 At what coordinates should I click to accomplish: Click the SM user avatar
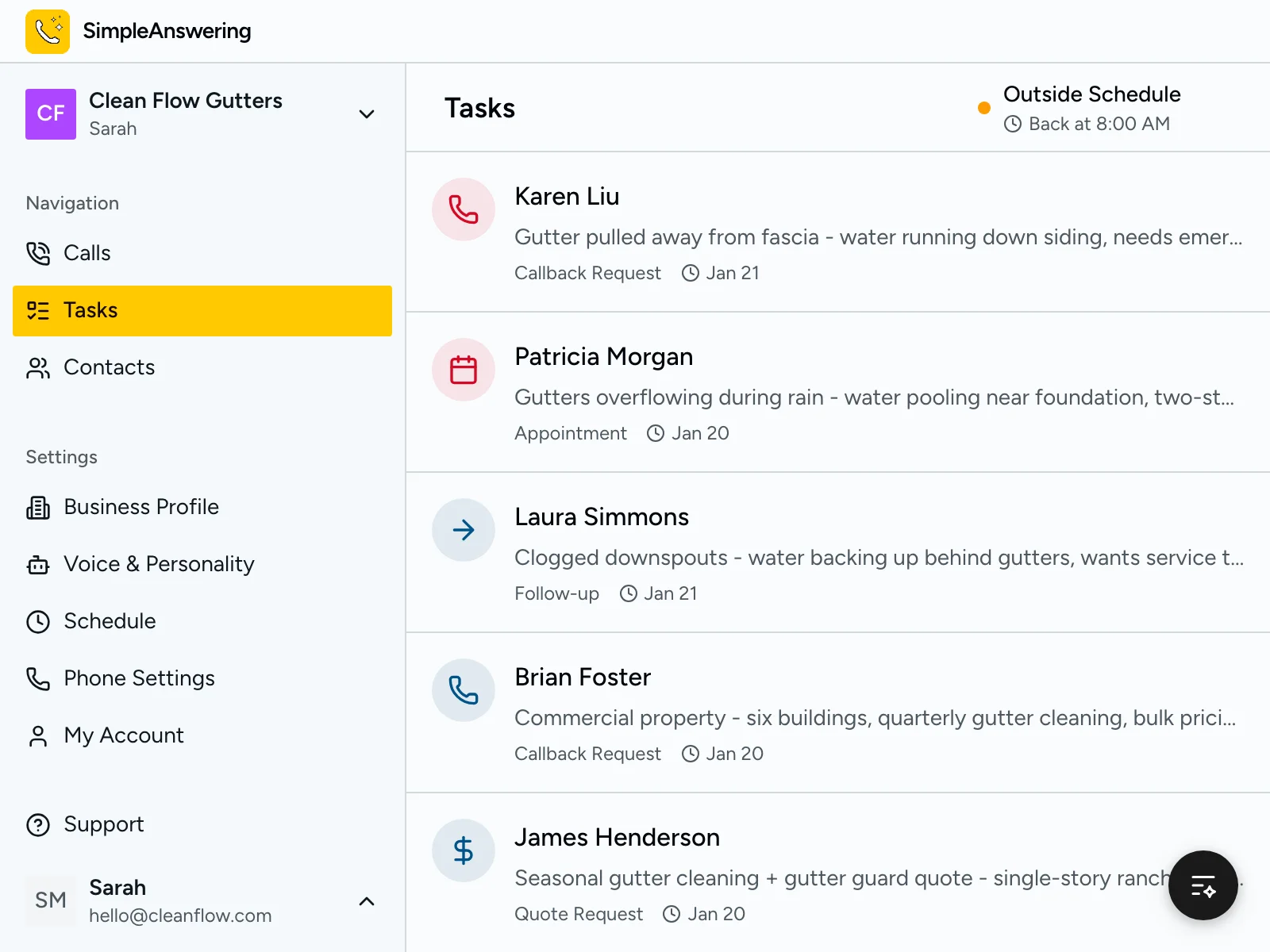pyautogui.click(x=51, y=900)
